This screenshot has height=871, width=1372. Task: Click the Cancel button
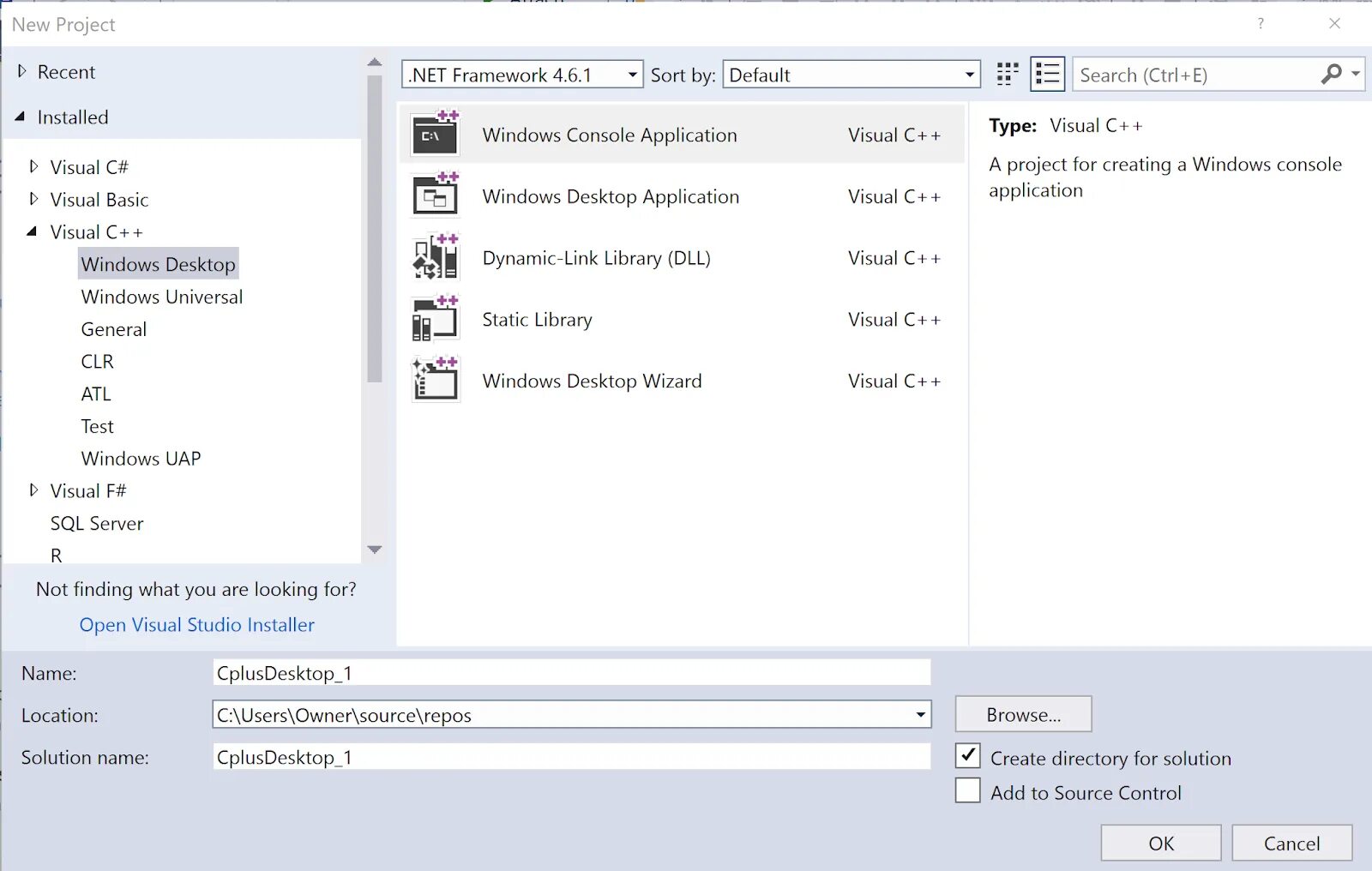click(1292, 843)
